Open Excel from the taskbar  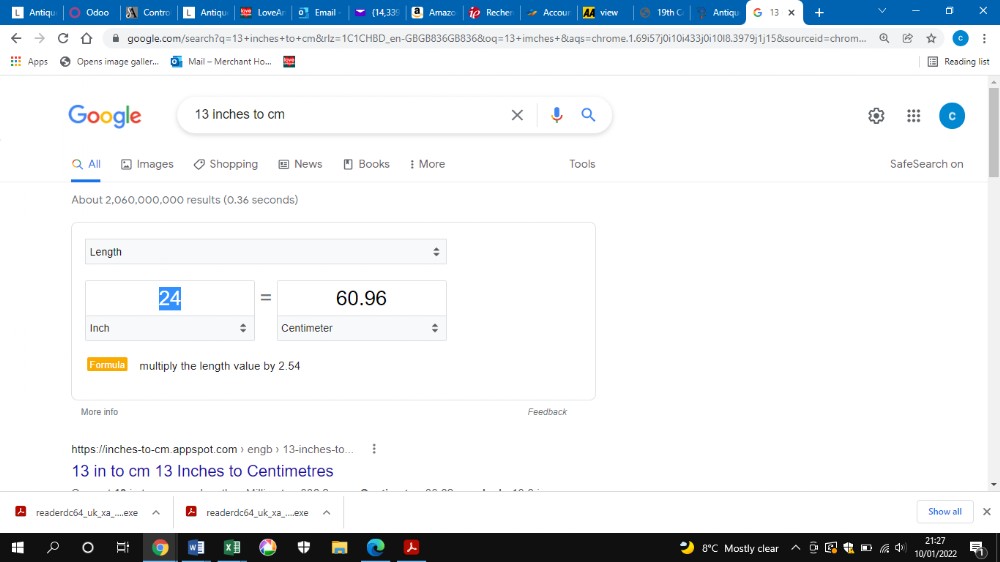point(232,547)
